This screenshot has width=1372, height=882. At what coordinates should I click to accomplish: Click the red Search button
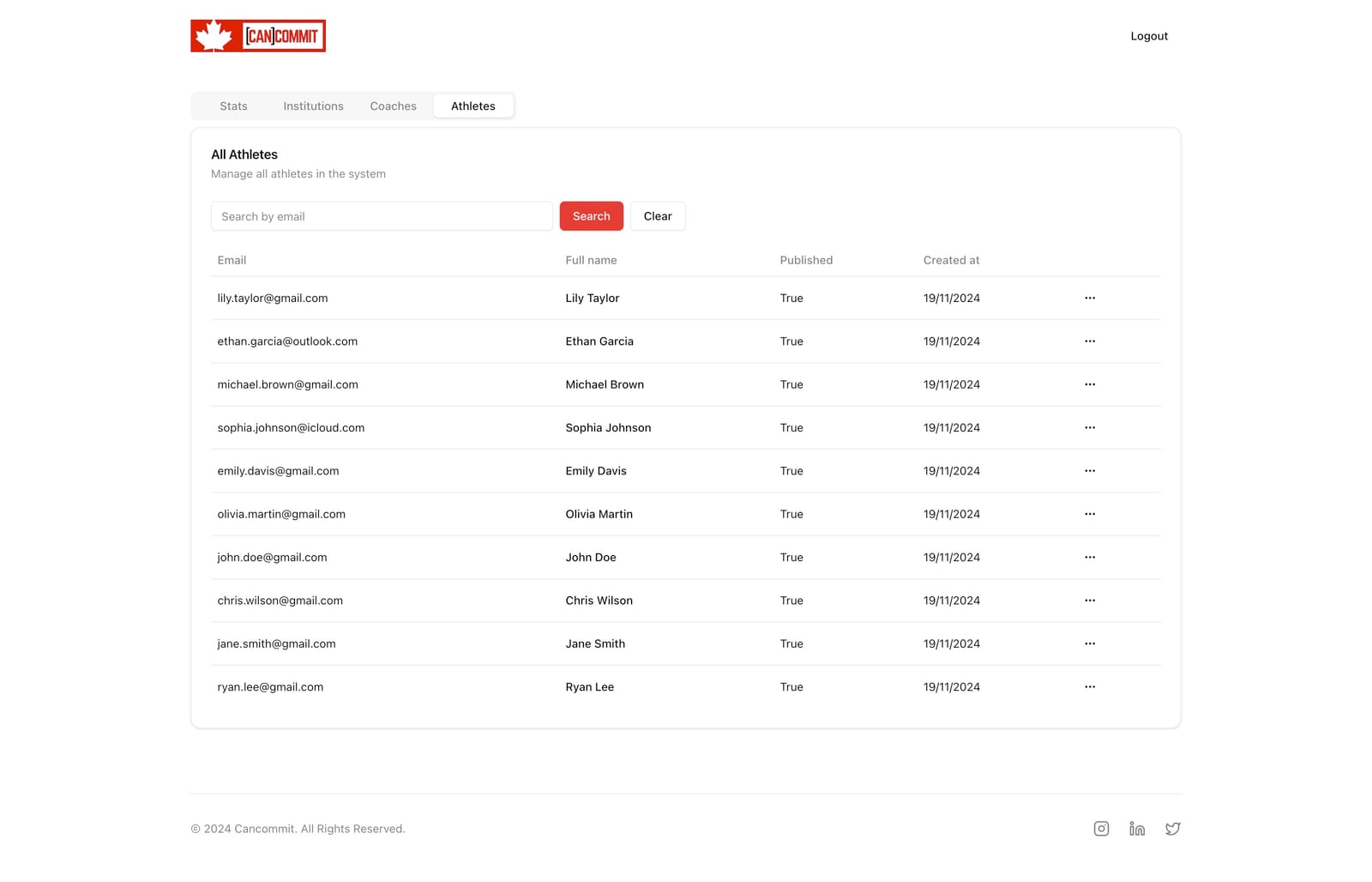tap(592, 216)
